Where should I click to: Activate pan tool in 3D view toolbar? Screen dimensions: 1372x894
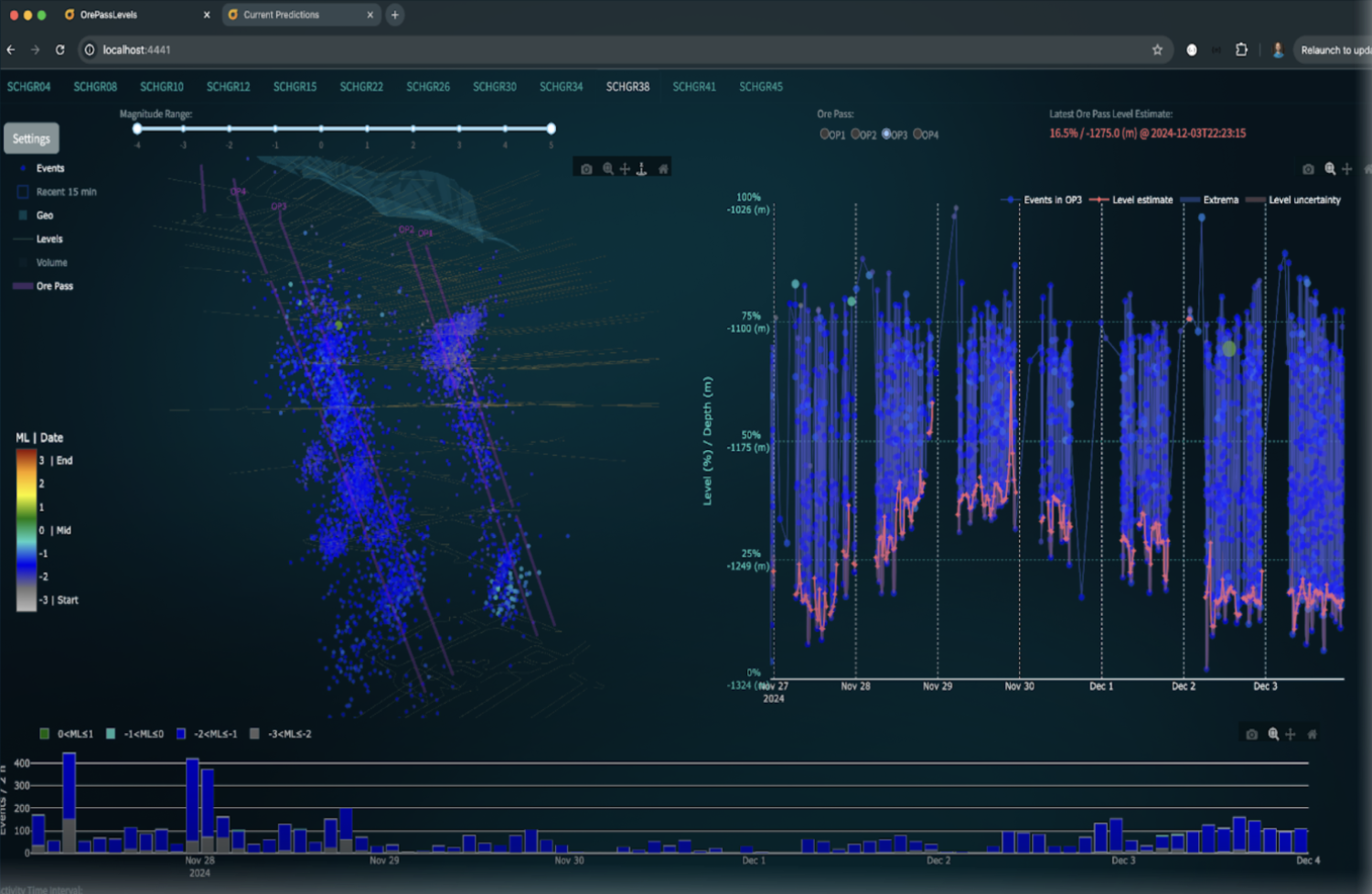pos(625,169)
